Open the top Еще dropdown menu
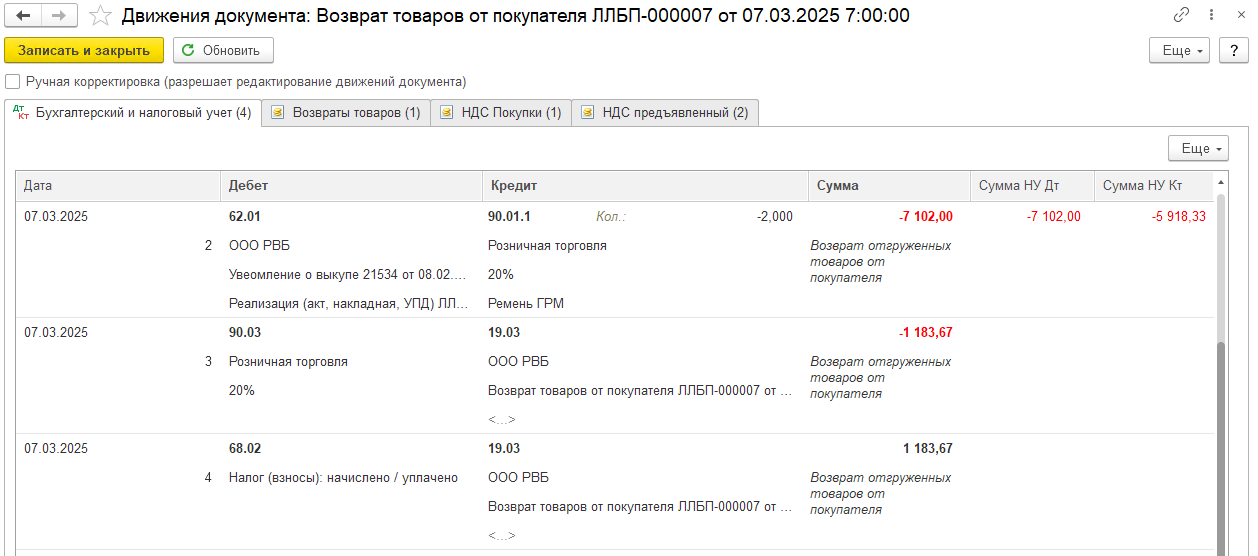The width and height of the screenshot is (1258, 556). pyautogui.click(x=1179, y=50)
